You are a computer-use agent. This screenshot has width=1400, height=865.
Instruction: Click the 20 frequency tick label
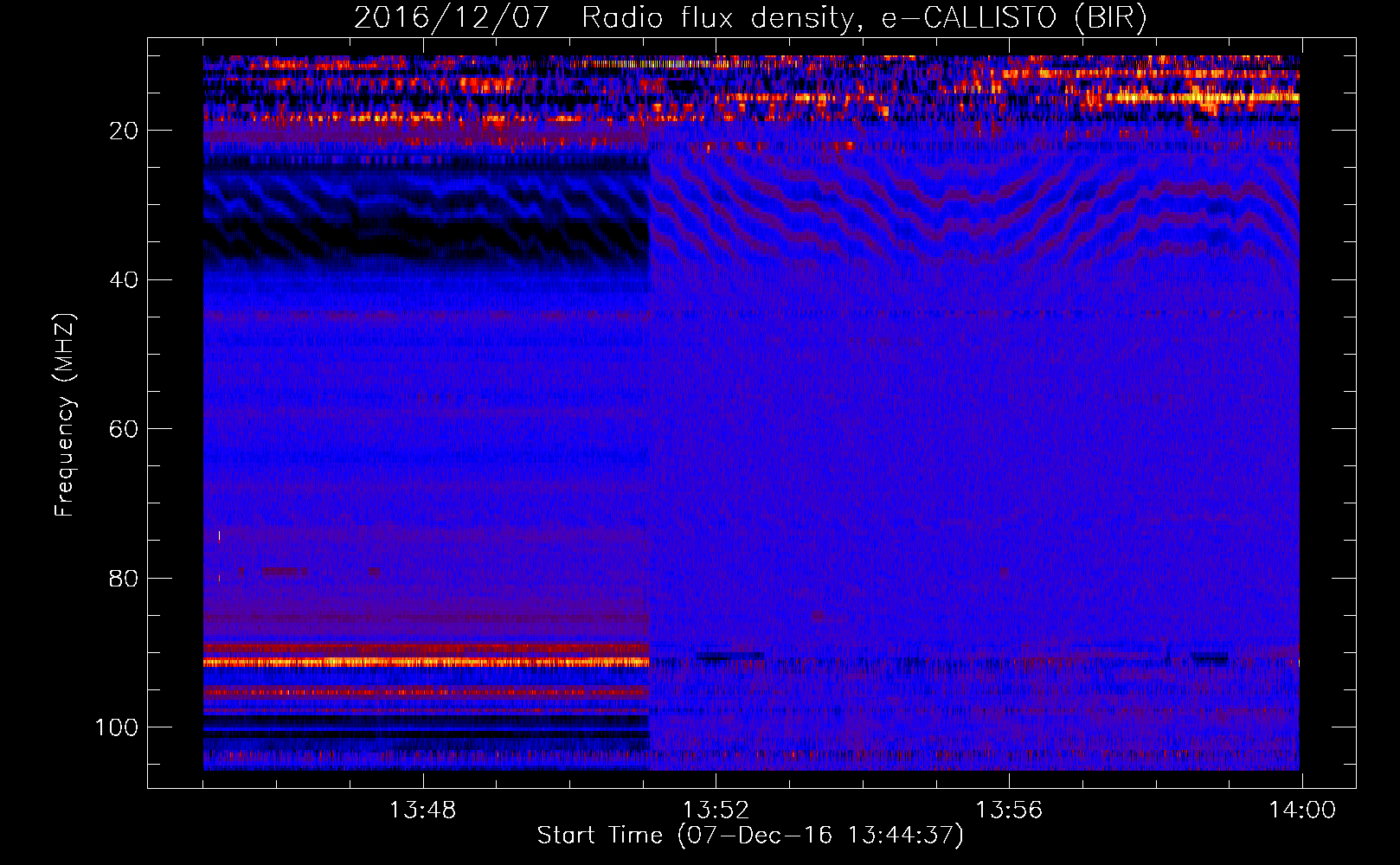pos(124,131)
